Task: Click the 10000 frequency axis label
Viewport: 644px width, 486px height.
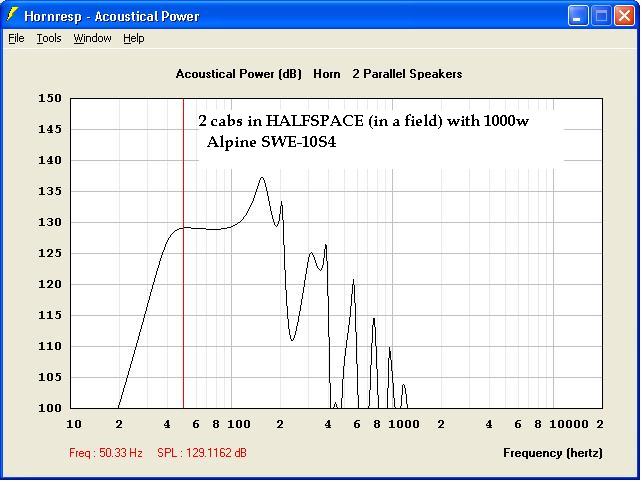Action: [x=568, y=424]
